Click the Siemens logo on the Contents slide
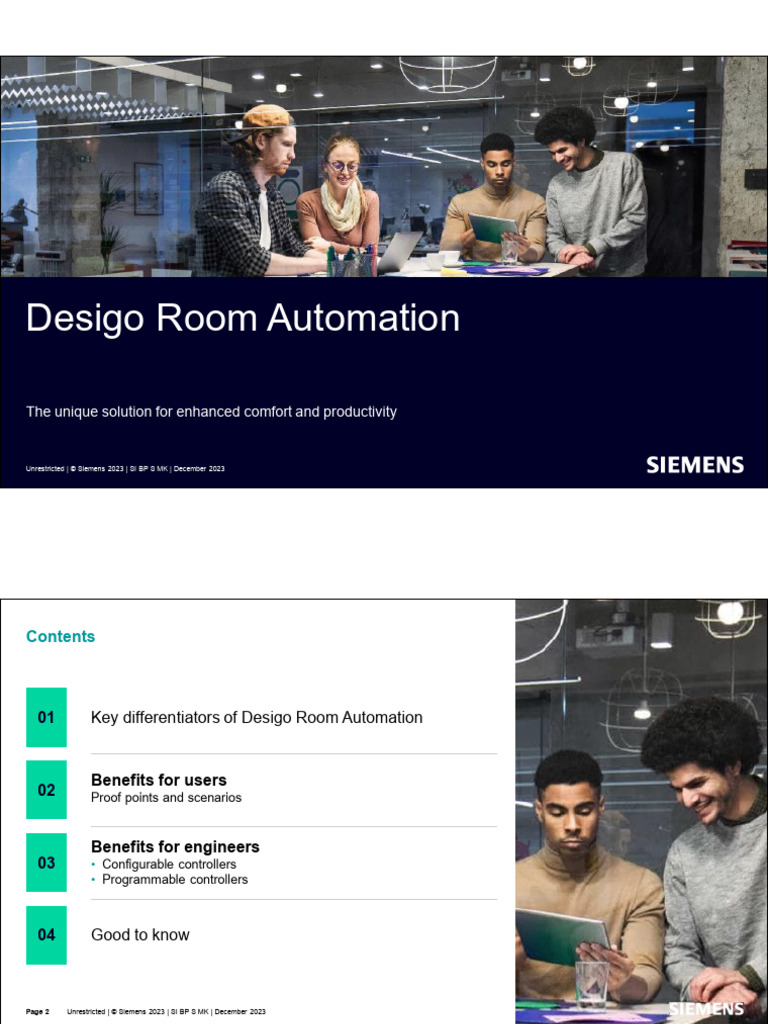 [706, 1009]
